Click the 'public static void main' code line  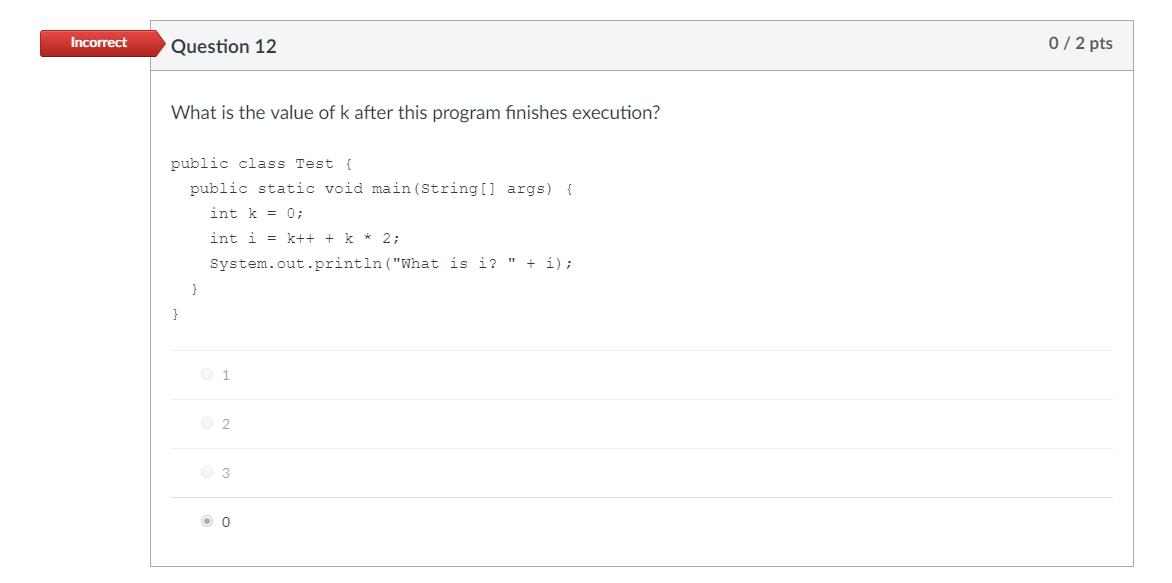(x=380, y=189)
